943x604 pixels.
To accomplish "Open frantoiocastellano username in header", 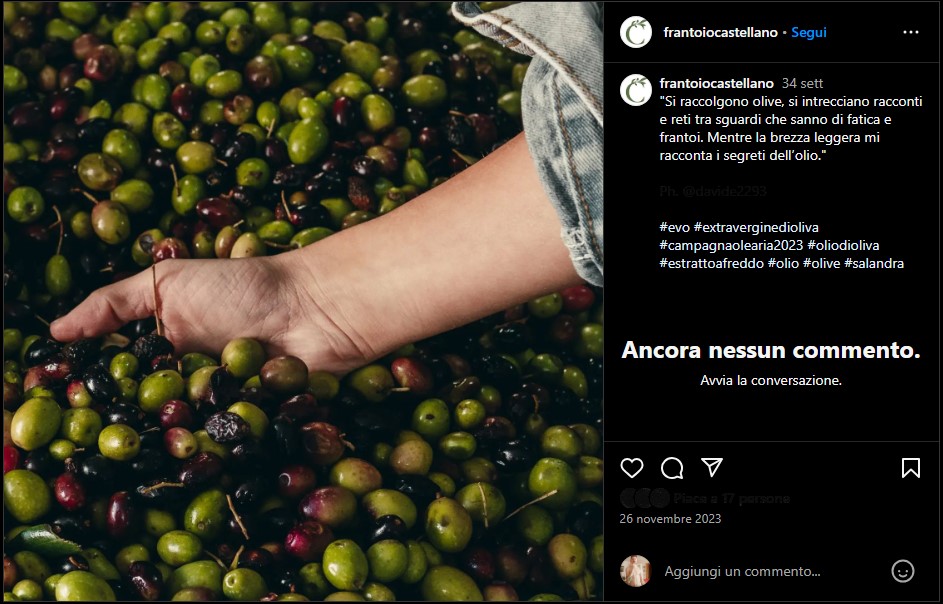I will (720, 32).
